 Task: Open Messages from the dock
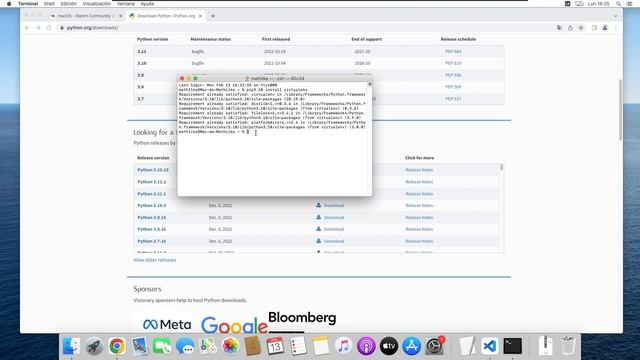click(x=185, y=346)
